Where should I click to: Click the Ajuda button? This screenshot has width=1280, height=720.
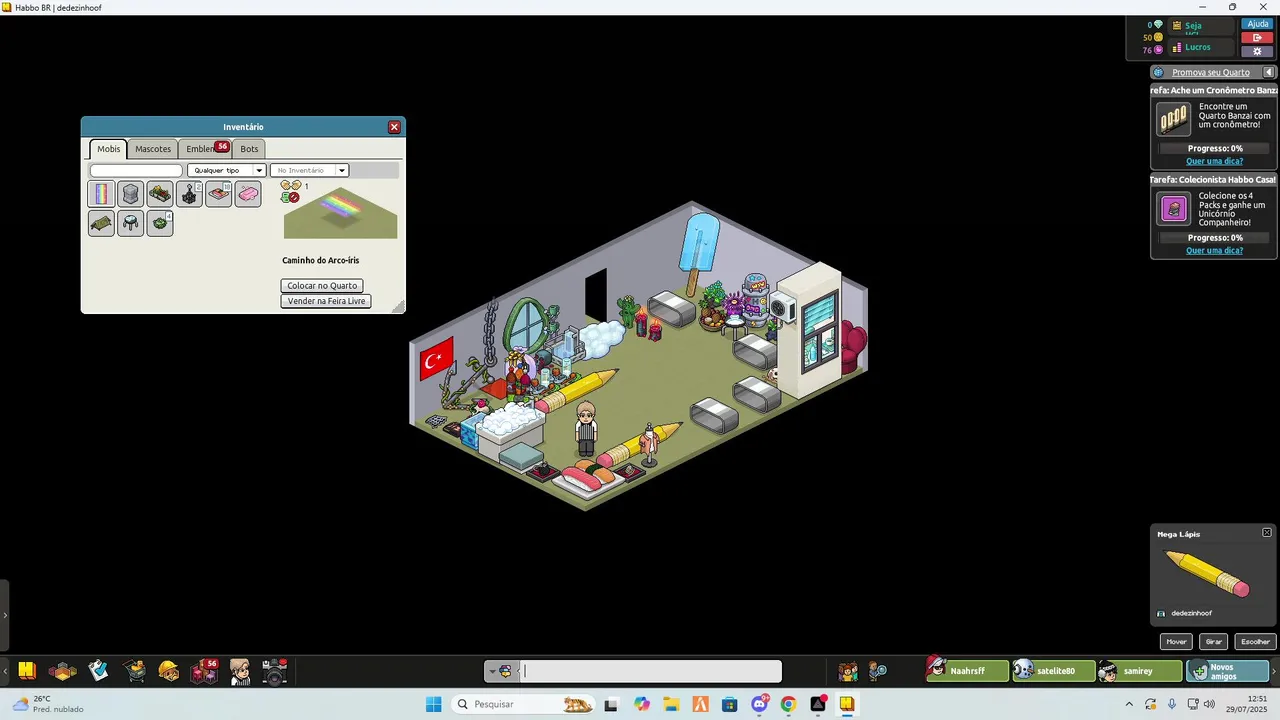[x=1257, y=24]
